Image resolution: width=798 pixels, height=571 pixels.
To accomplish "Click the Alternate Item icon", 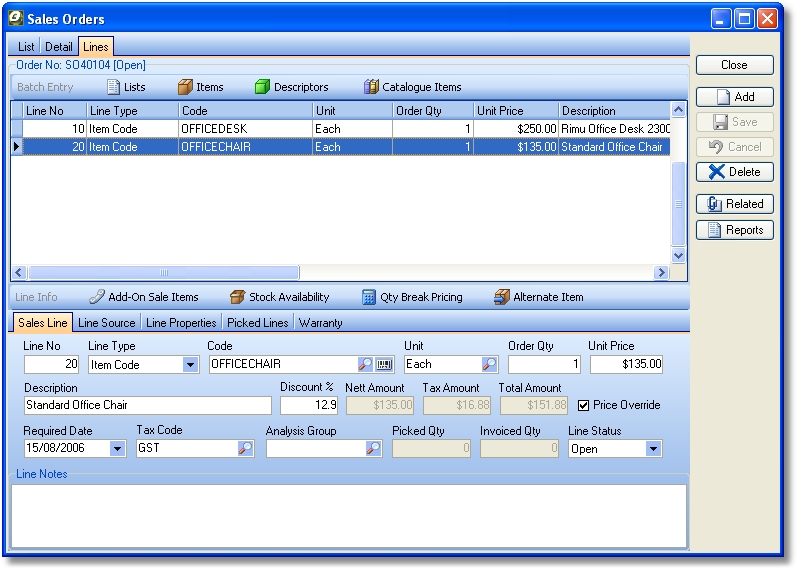I will click(x=502, y=297).
